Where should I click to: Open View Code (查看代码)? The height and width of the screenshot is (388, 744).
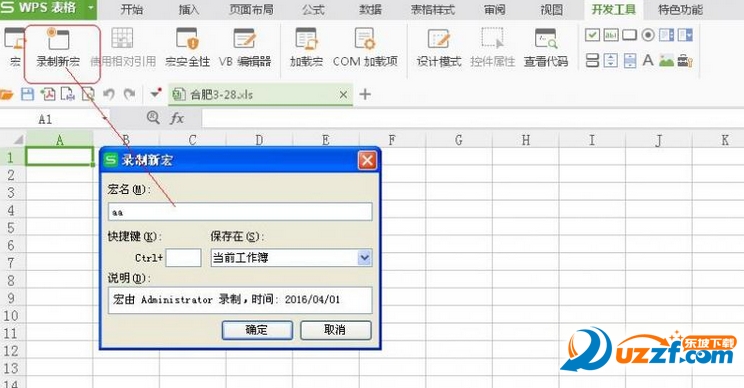pyautogui.click(x=546, y=46)
